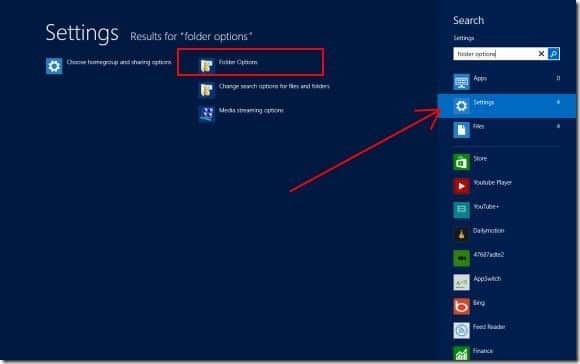Open Media streaming options result

[x=241, y=114]
